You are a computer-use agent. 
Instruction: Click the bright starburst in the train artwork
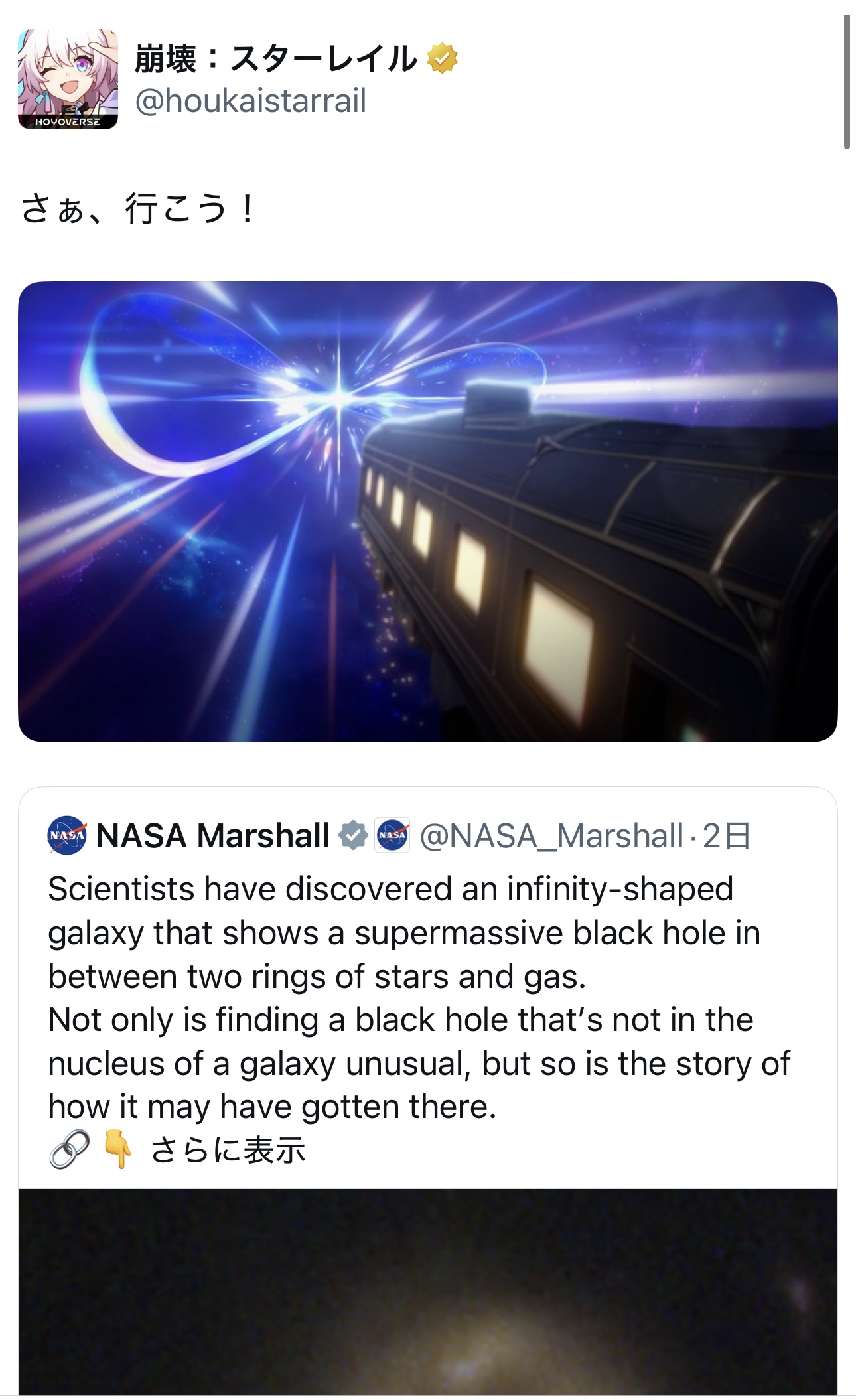click(x=339, y=399)
